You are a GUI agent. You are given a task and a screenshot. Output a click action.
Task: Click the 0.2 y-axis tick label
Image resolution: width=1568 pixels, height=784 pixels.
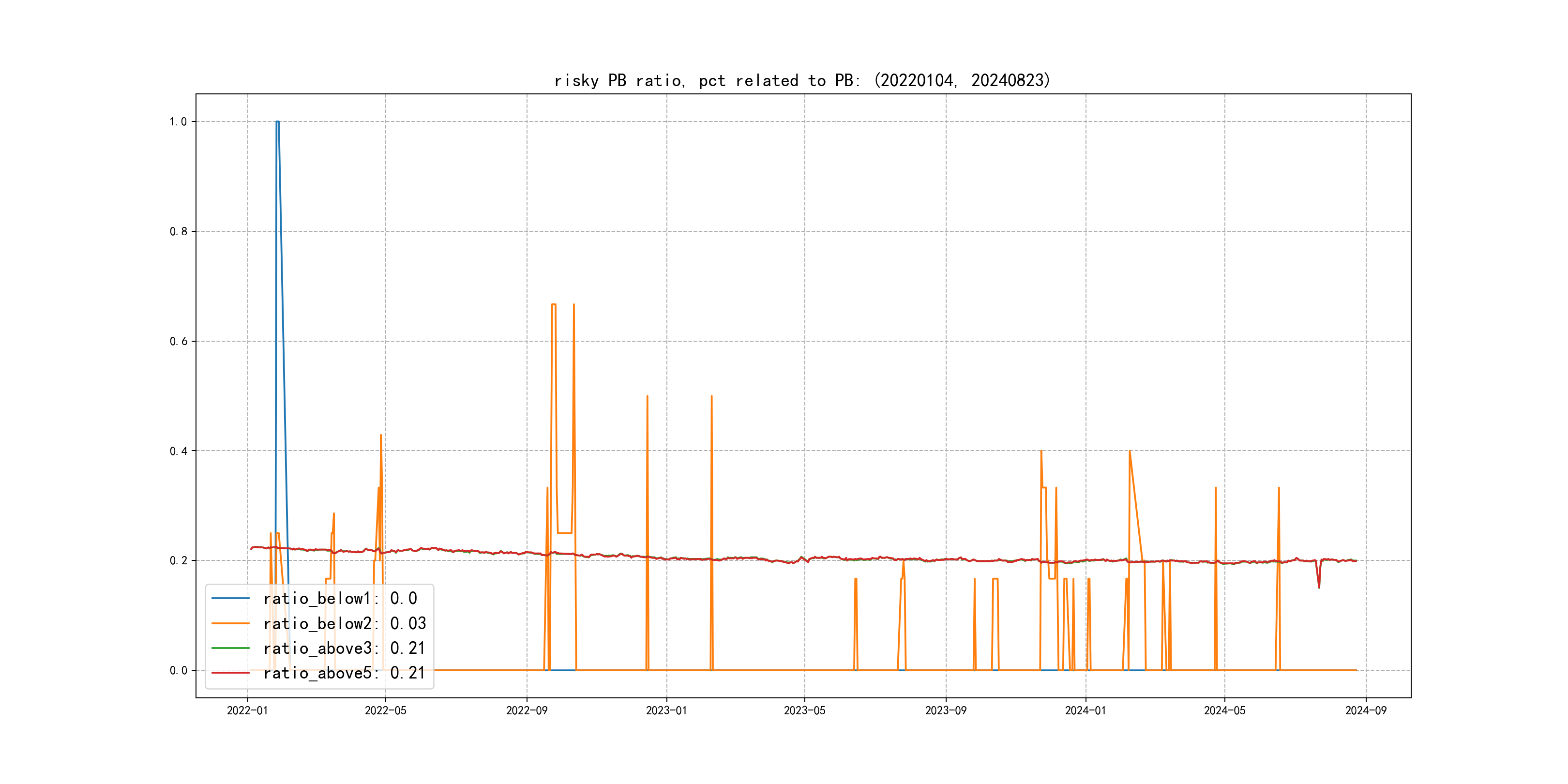[178, 560]
